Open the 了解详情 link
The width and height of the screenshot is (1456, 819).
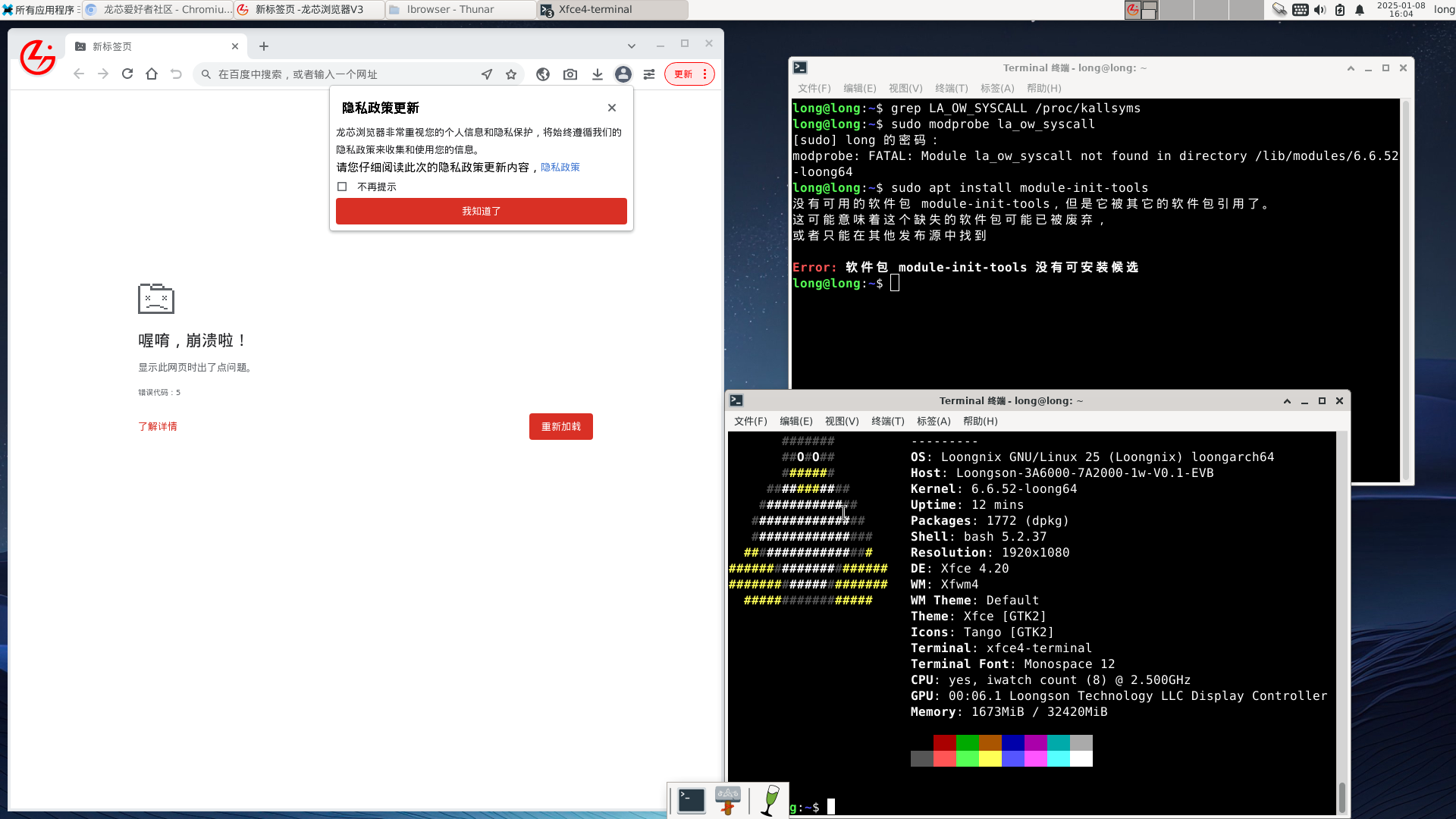[x=158, y=426]
